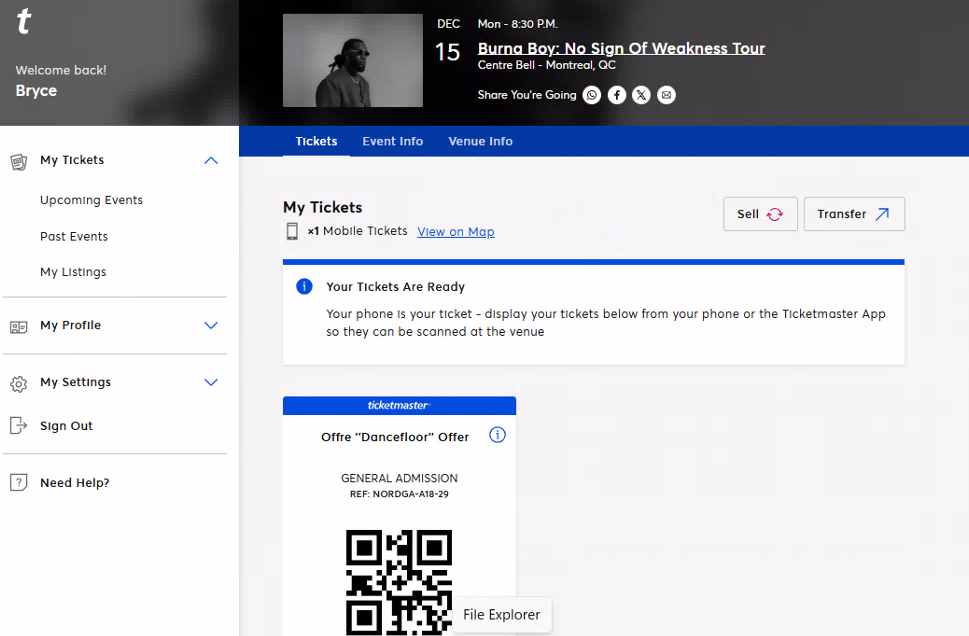Viewport: 969px width, 636px height.
Task: Click 'Your Tickets Are Ready' heading
Action: (x=396, y=287)
